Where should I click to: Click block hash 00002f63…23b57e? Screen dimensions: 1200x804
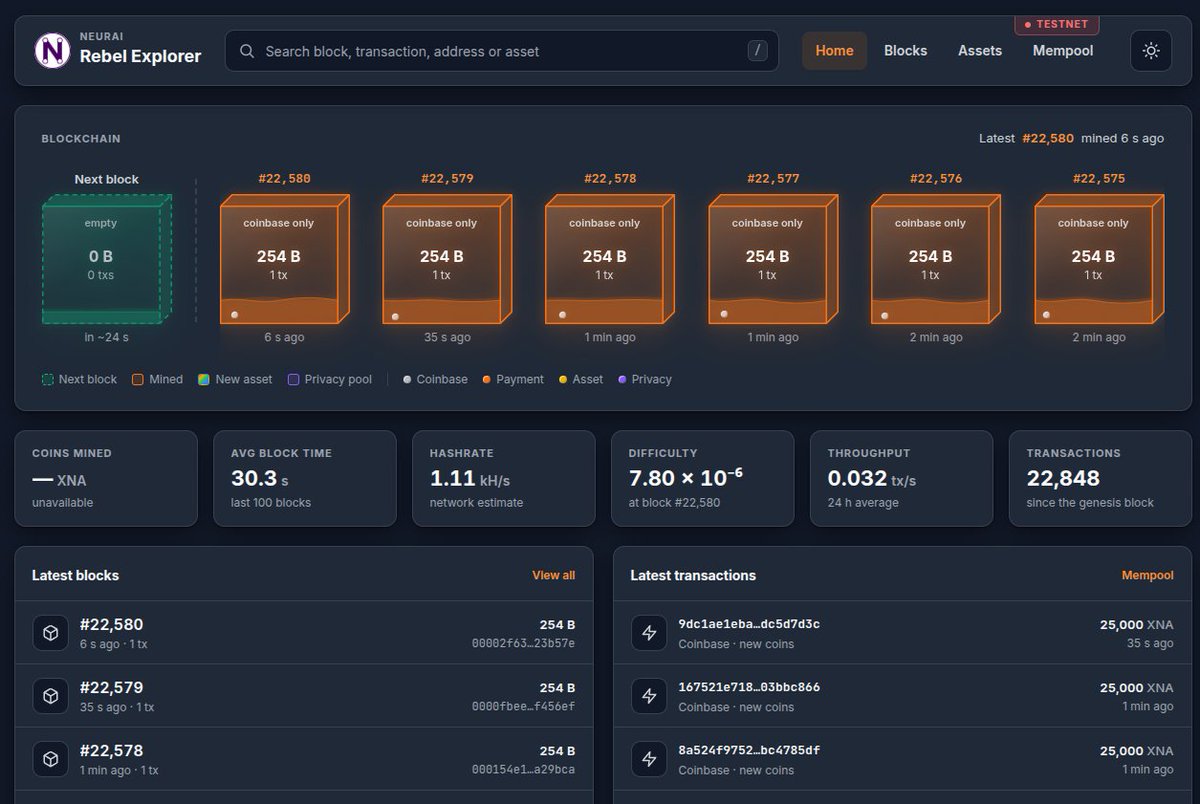tap(523, 644)
